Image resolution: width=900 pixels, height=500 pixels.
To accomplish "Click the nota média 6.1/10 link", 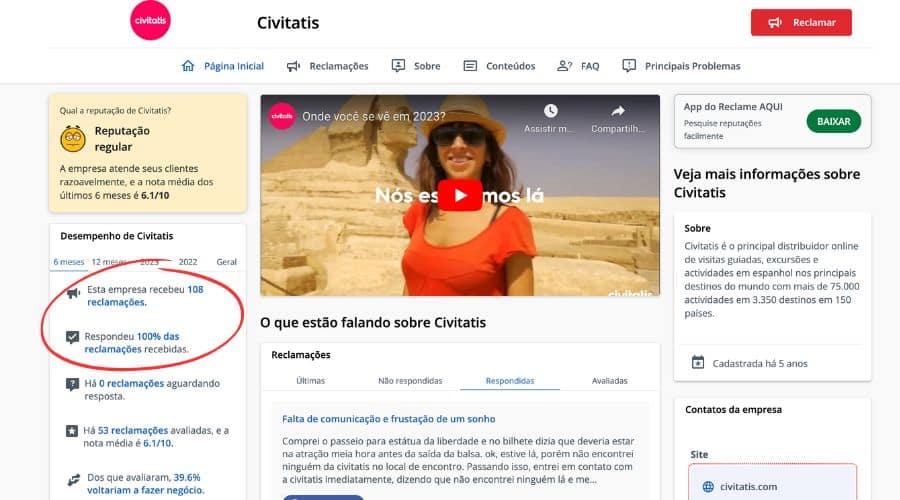I will click(158, 443).
